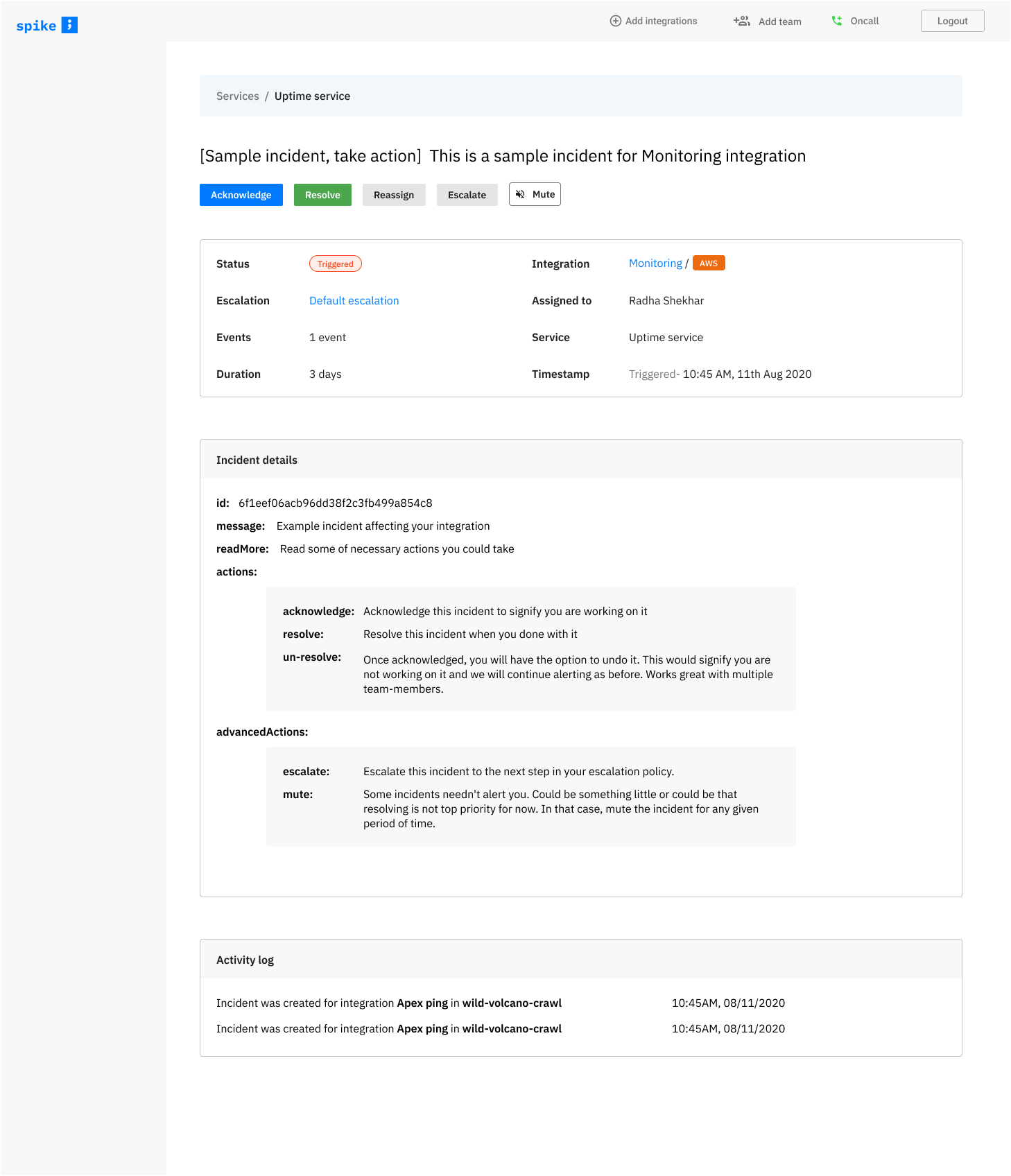Open the Reassign action
This screenshot has height=1176, width=1011.
(x=394, y=195)
